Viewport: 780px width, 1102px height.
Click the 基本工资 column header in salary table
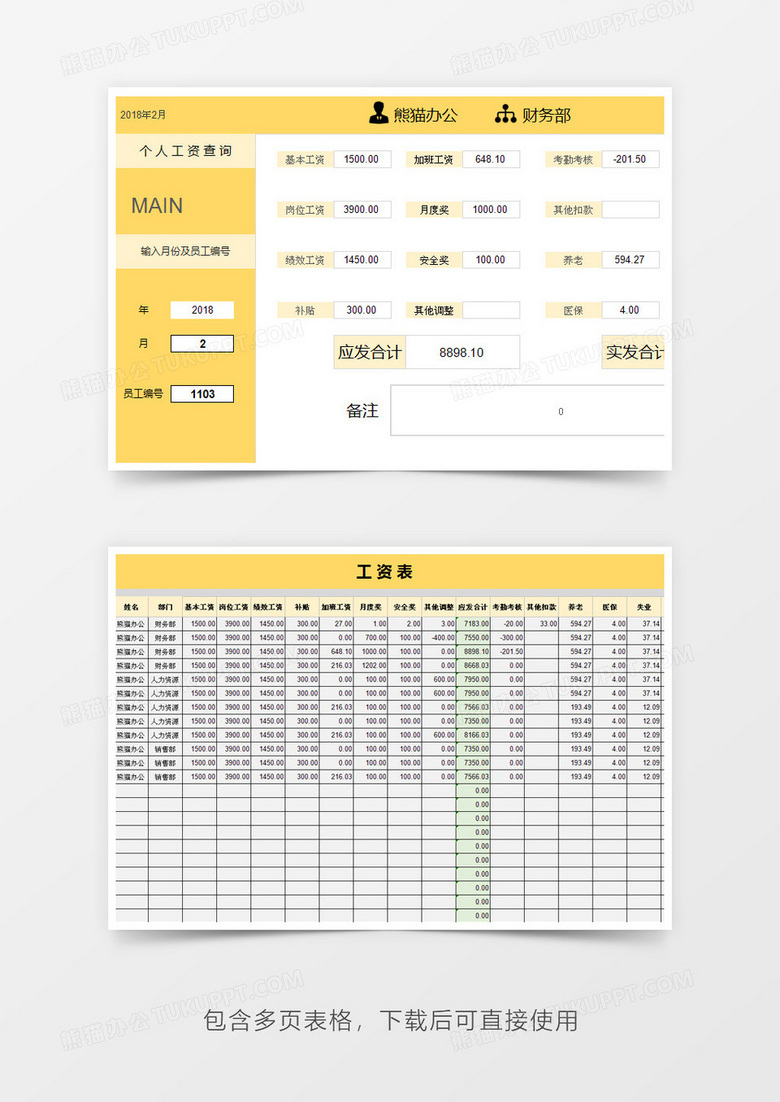coord(200,607)
